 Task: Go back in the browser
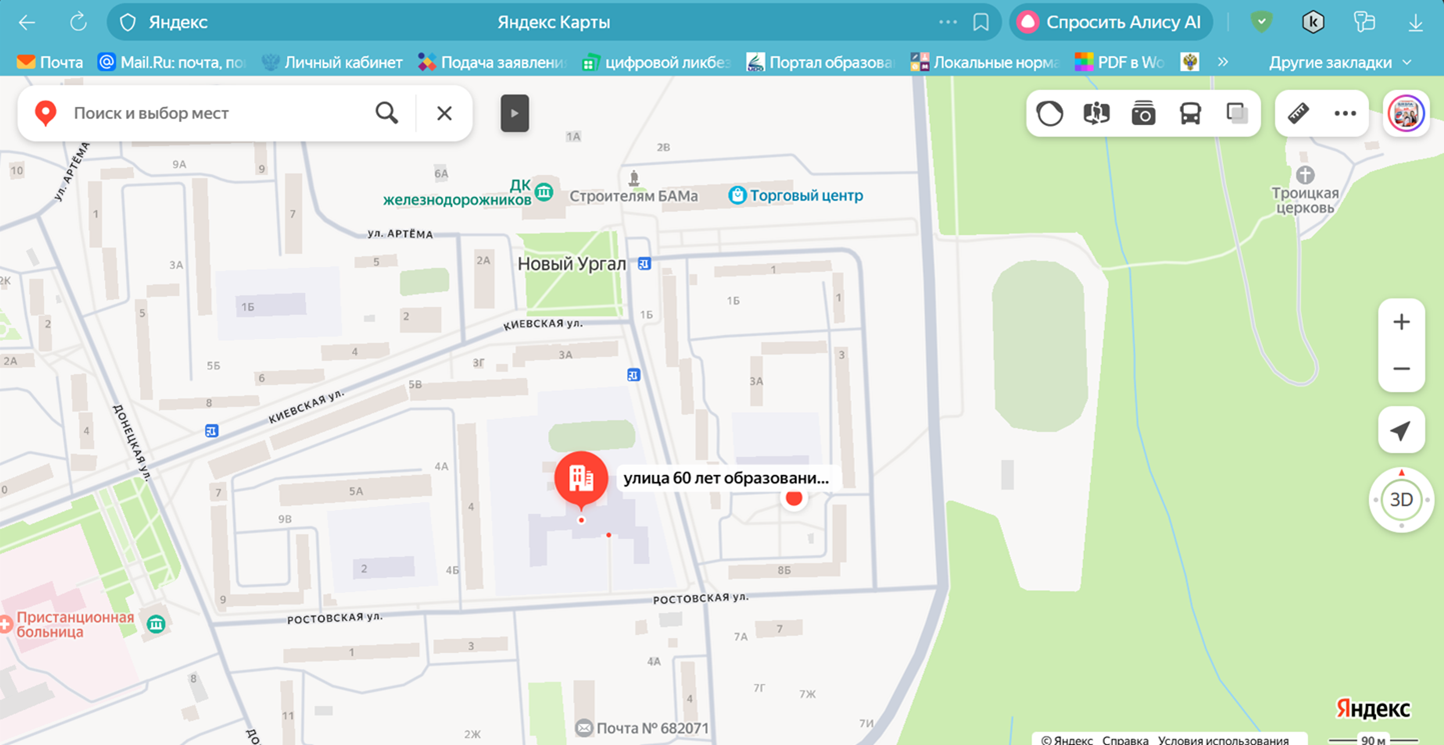click(27, 22)
